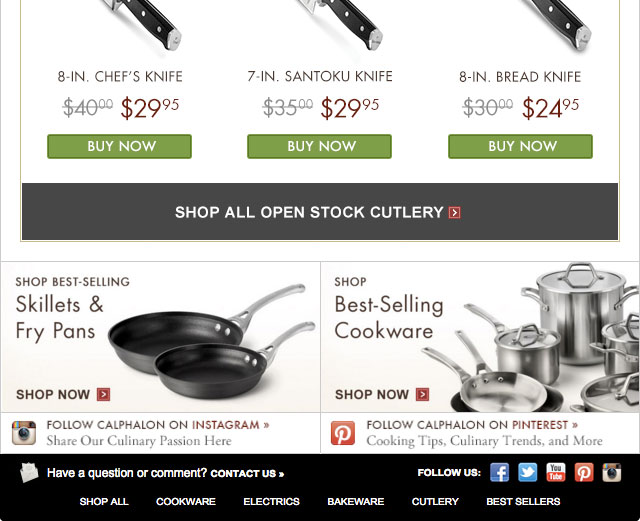Click Shop Now arrow under Skillets & Fry Pans
The width and height of the screenshot is (640, 521).
pyautogui.click(x=103, y=394)
